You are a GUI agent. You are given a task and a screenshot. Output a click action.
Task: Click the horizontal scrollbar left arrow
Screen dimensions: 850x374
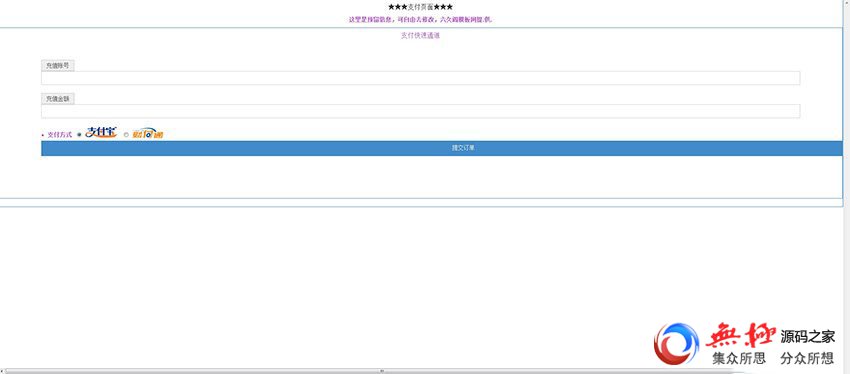(2, 371)
